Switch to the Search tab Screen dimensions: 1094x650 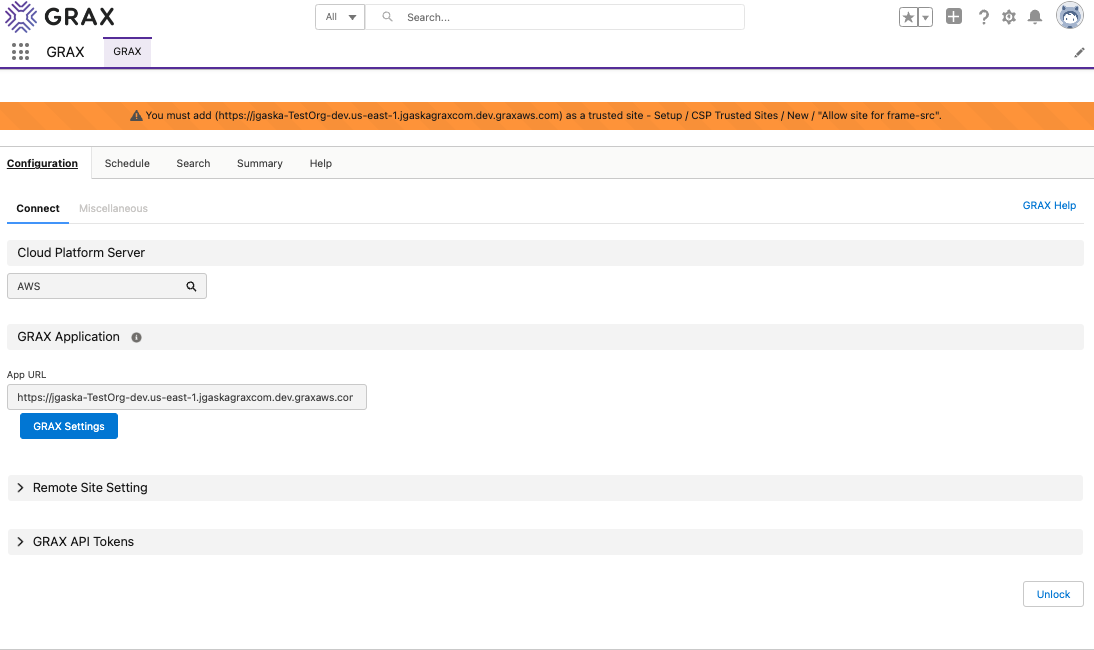[193, 163]
